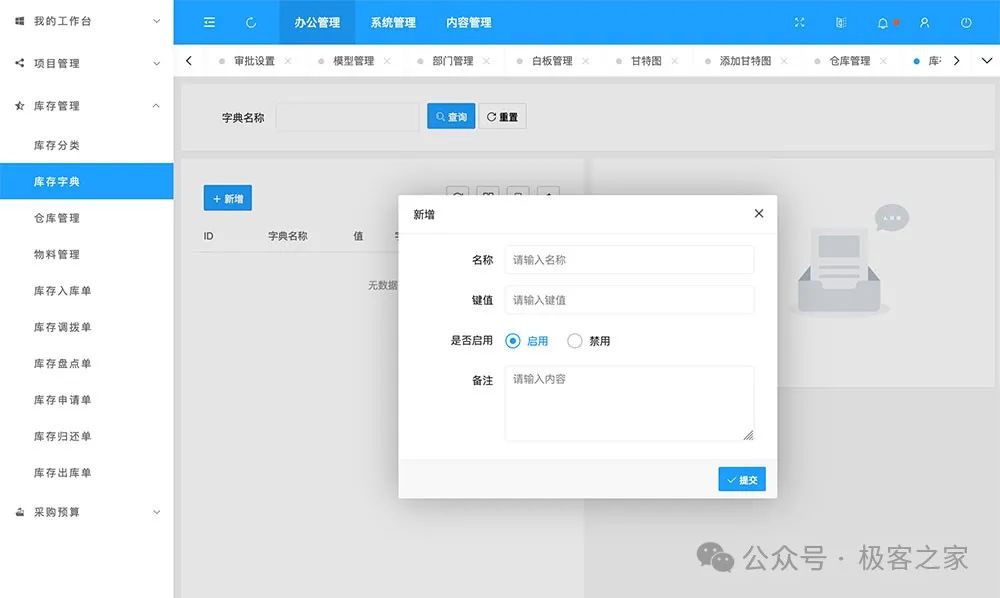
Task: Open 物料管理 in the sidebar
Action: [87, 254]
